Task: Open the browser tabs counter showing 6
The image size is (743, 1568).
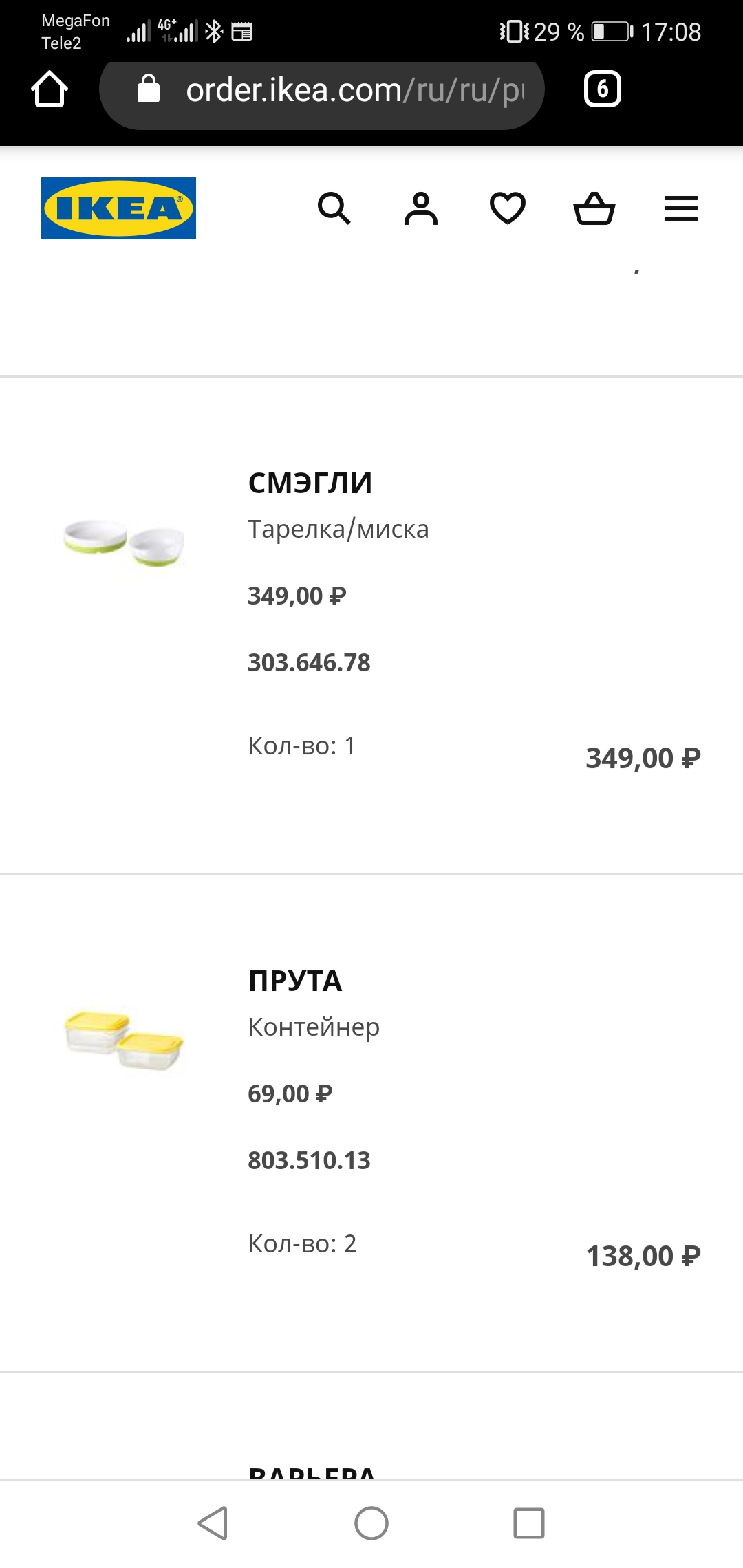Action: 603,89
